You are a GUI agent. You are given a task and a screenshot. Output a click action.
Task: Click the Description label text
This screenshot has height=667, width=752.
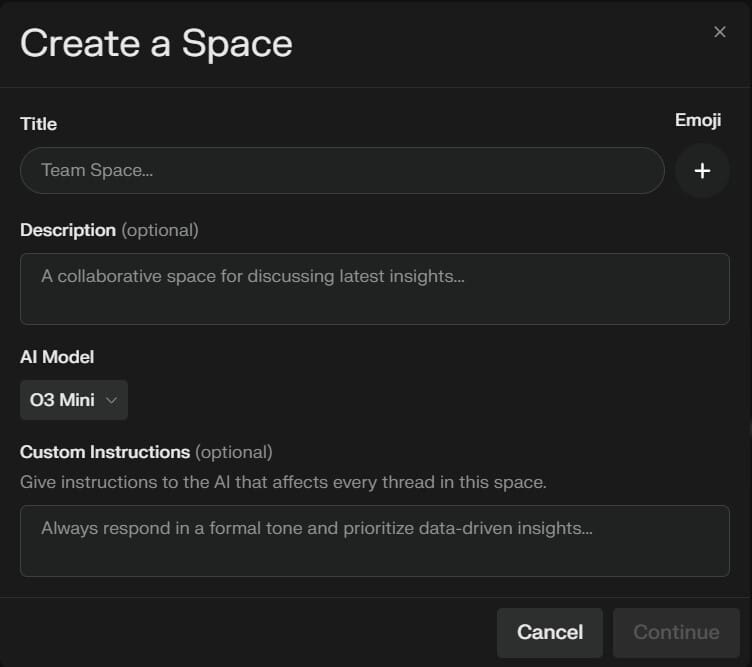68,230
